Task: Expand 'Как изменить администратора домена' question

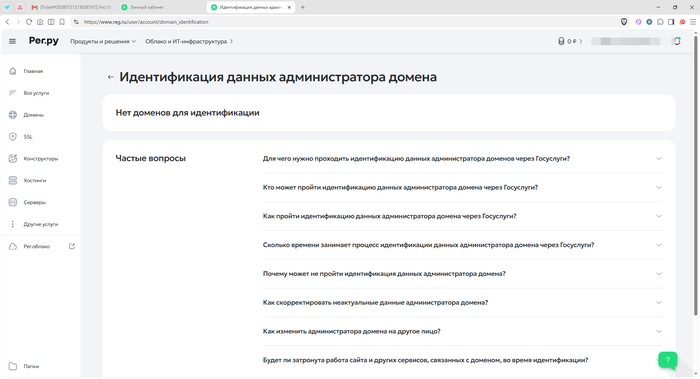Action: click(x=462, y=331)
